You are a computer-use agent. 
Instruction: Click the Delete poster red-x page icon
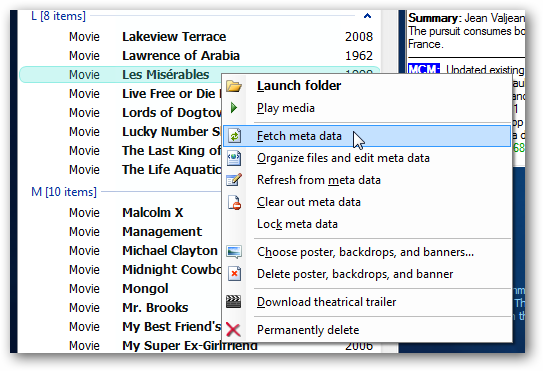pyautogui.click(x=234, y=274)
